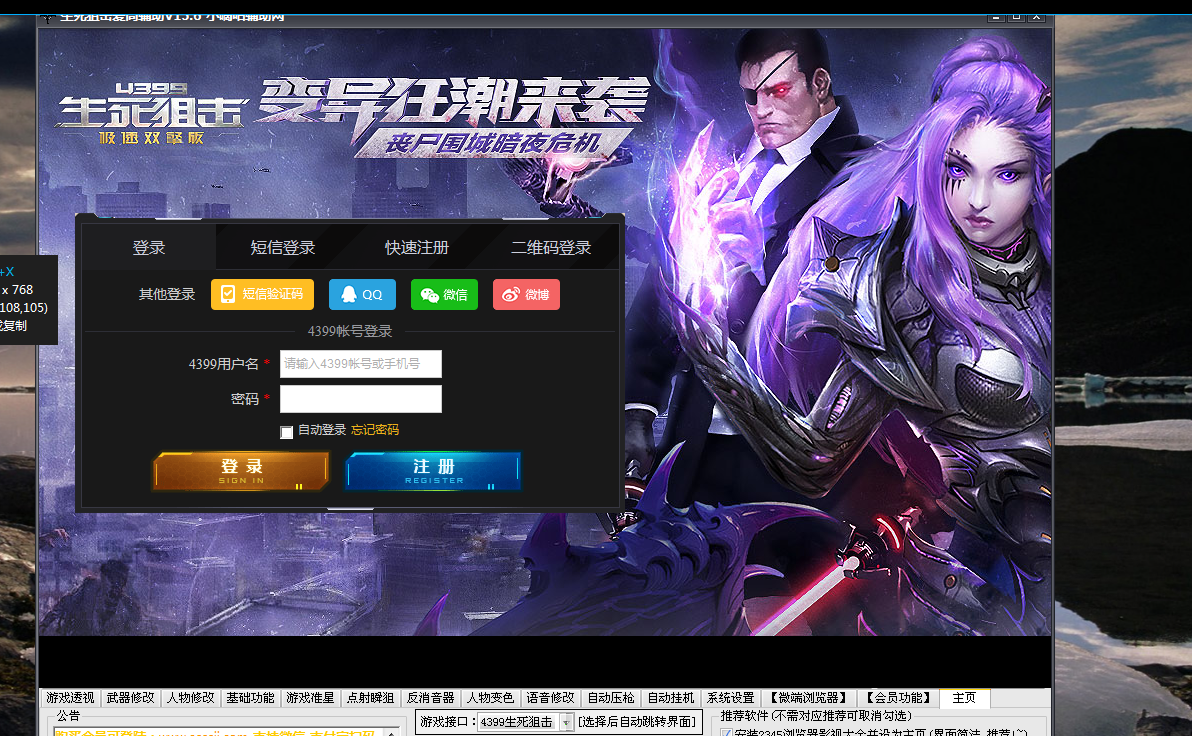Sign in using 微信 button

[x=445, y=294]
